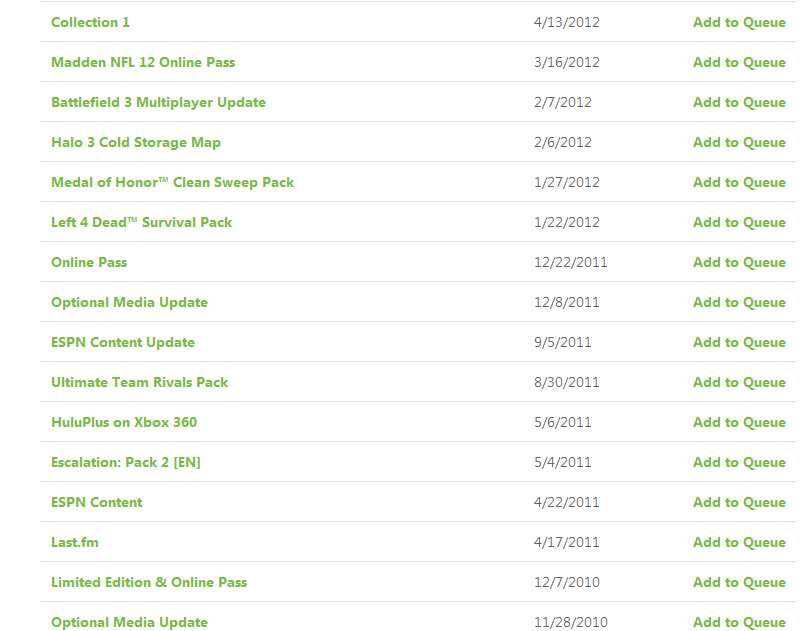
Task: Select the date 11/28/2010
Action: [x=571, y=622]
